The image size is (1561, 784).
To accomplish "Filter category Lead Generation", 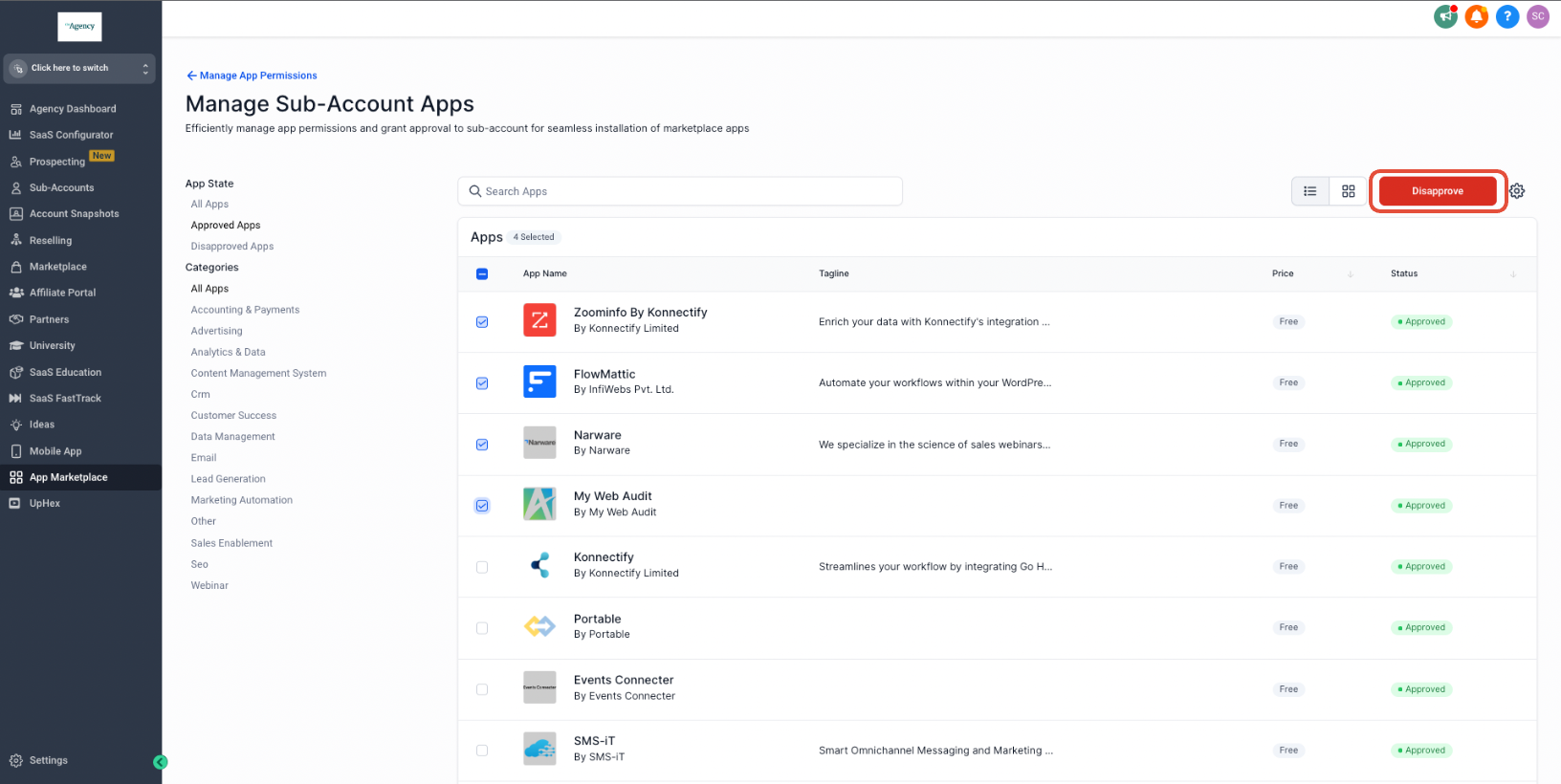I will click(x=228, y=479).
